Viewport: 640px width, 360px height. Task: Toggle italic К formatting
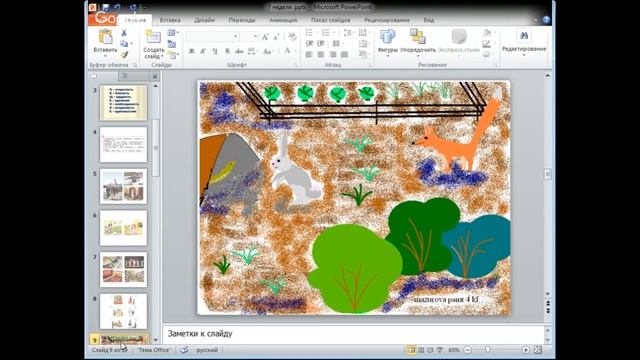pos(203,51)
